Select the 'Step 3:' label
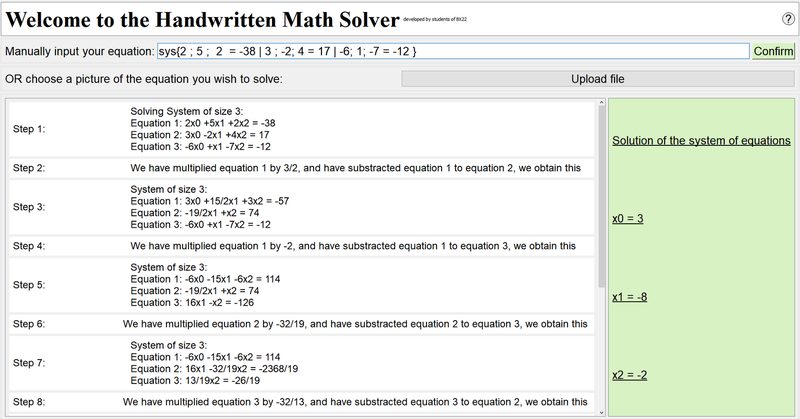 pyautogui.click(x=29, y=207)
